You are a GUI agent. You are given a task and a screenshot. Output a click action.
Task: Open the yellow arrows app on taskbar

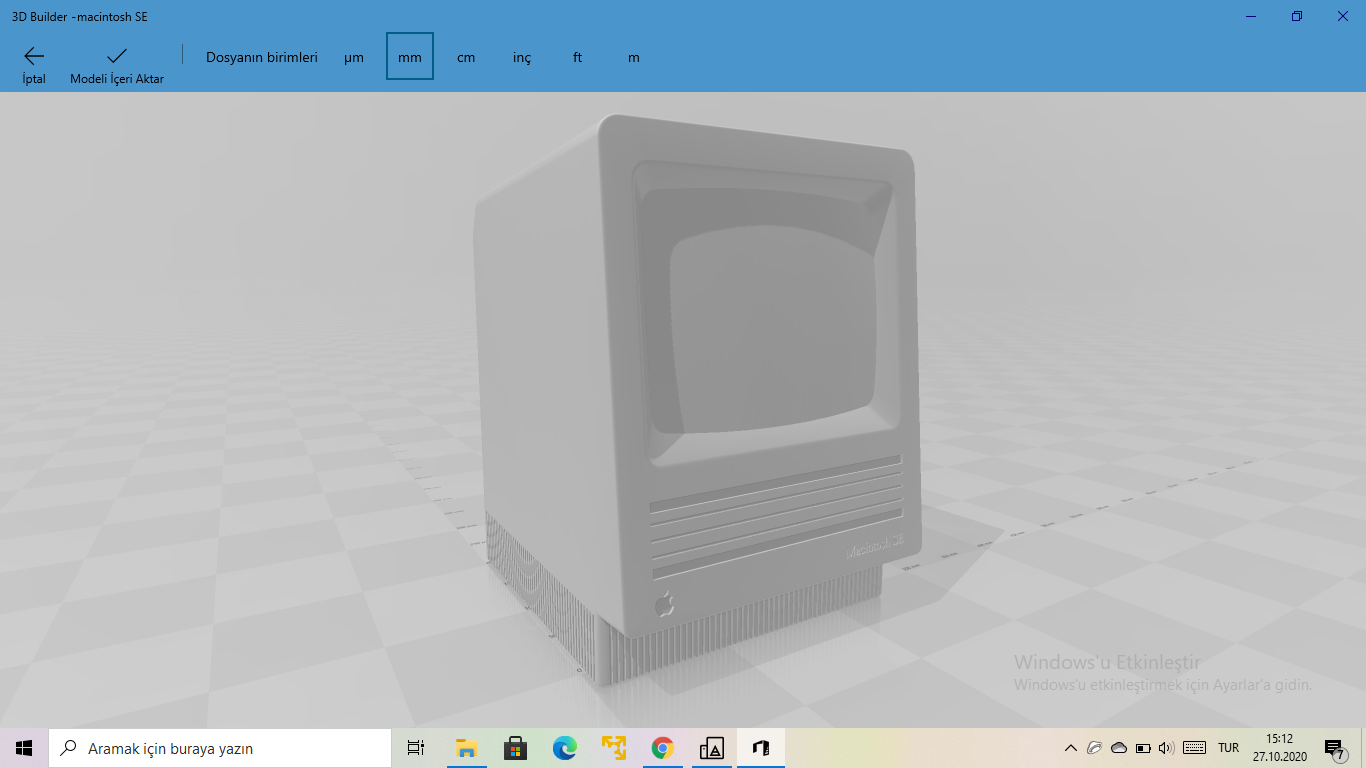click(x=613, y=748)
